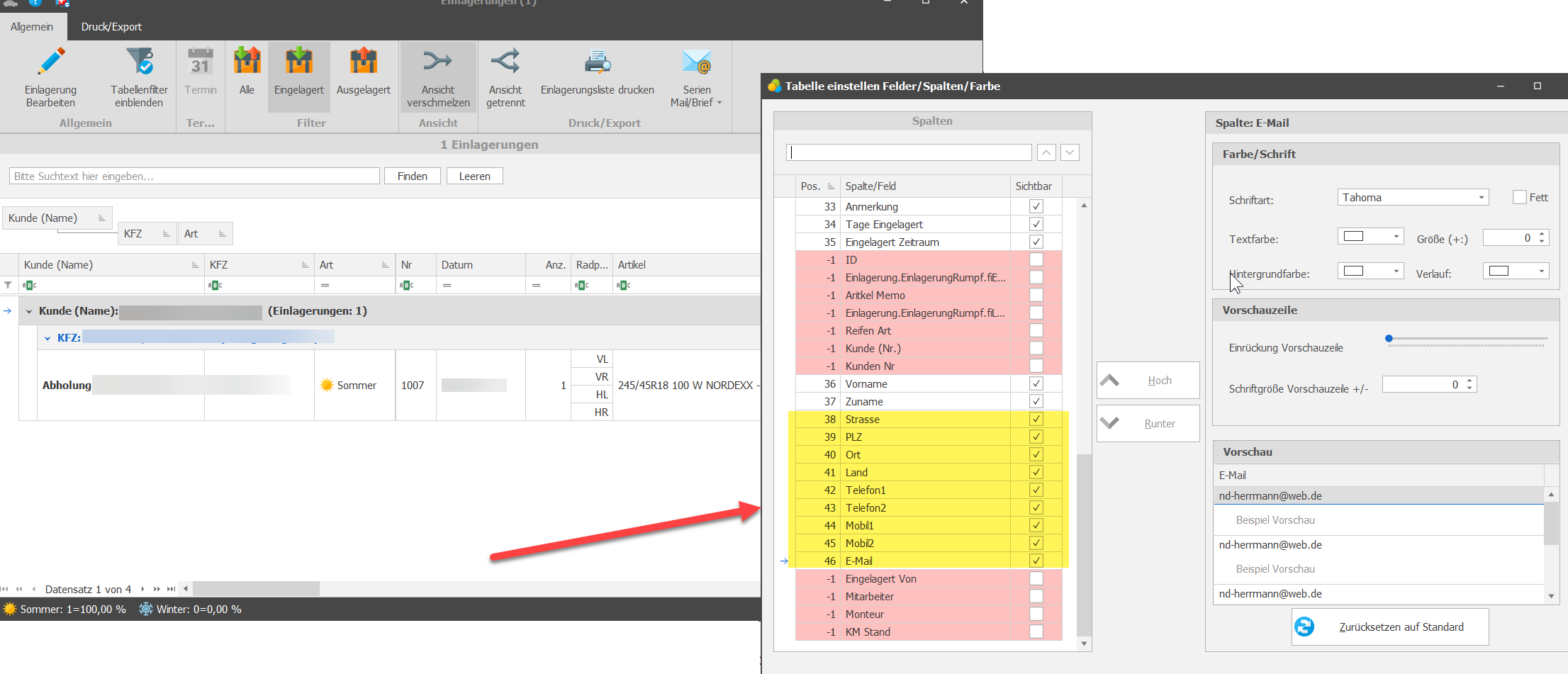
Task: Toggle Sichtbar checkbox for Tage Eingelagert
Action: (x=1036, y=224)
